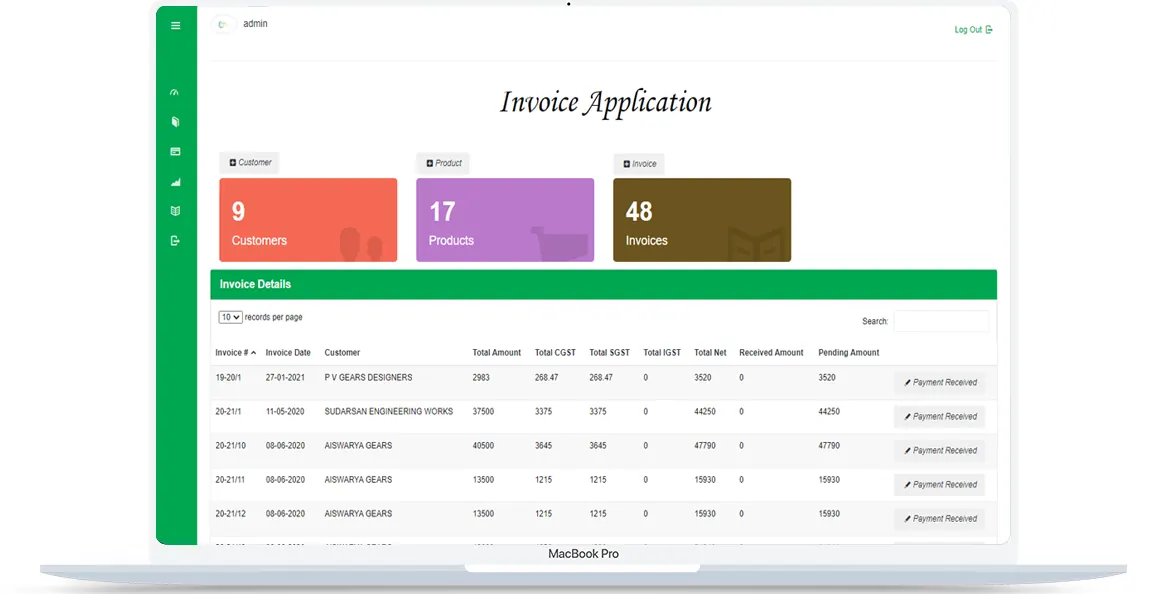Click the Search input field

point(941,321)
